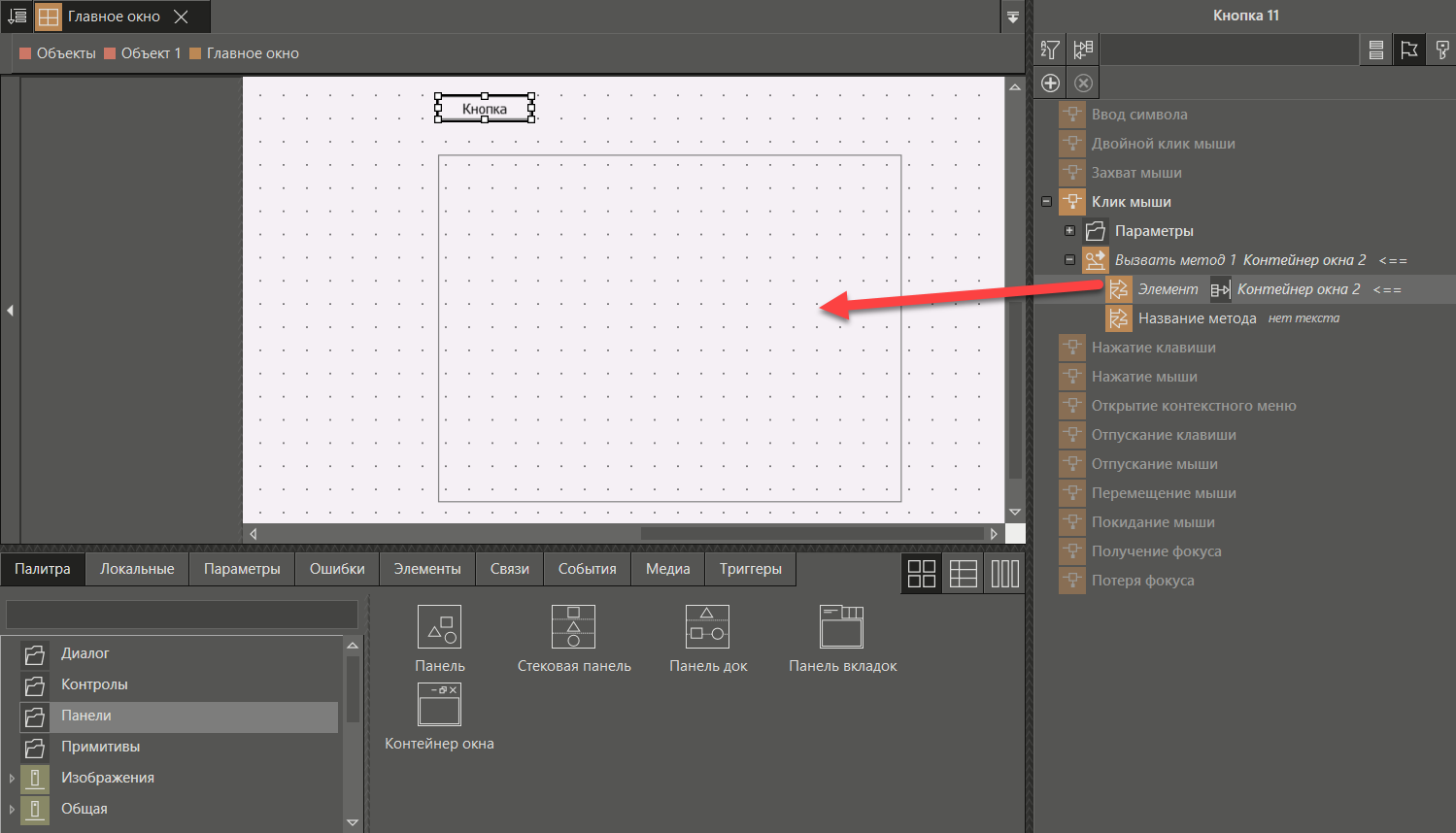Click the alphabetical sort filter icon
Image resolution: width=1456 pixels, height=833 pixels.
1050,50
